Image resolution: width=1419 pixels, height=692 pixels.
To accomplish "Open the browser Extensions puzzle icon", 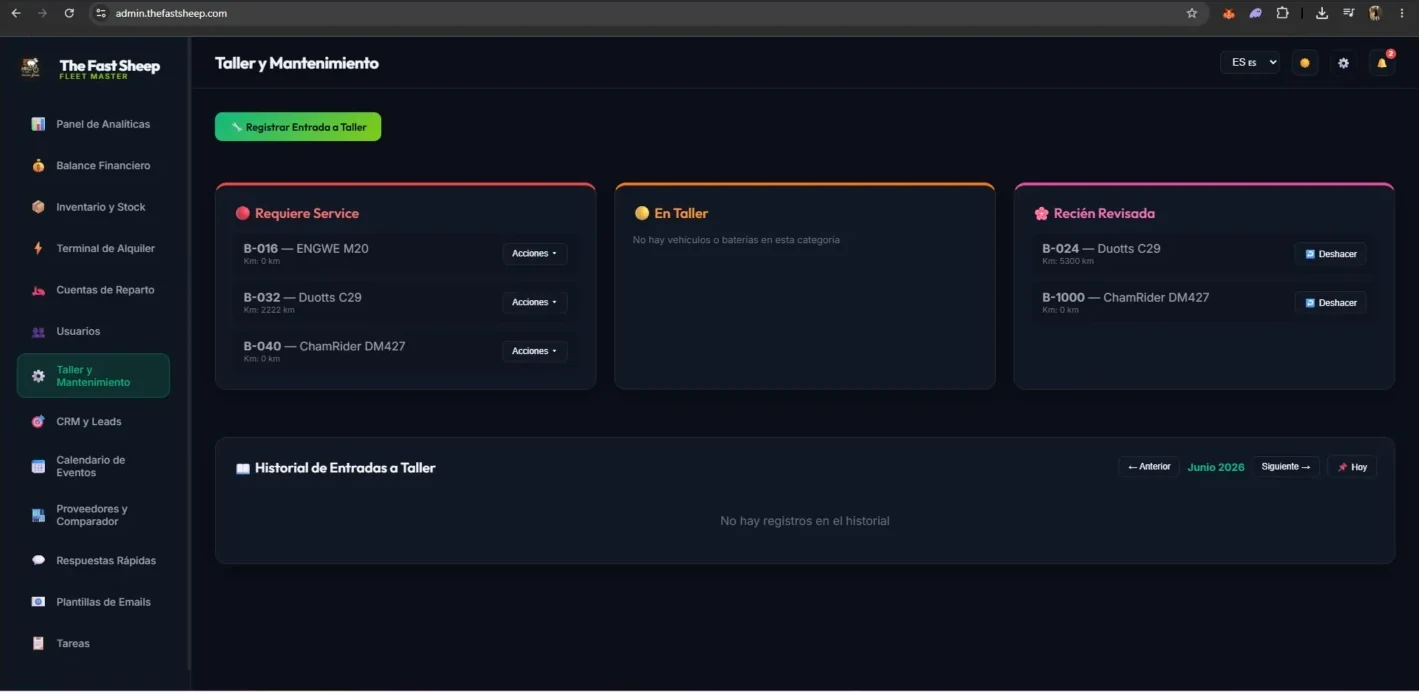I will pos(1282,13).
